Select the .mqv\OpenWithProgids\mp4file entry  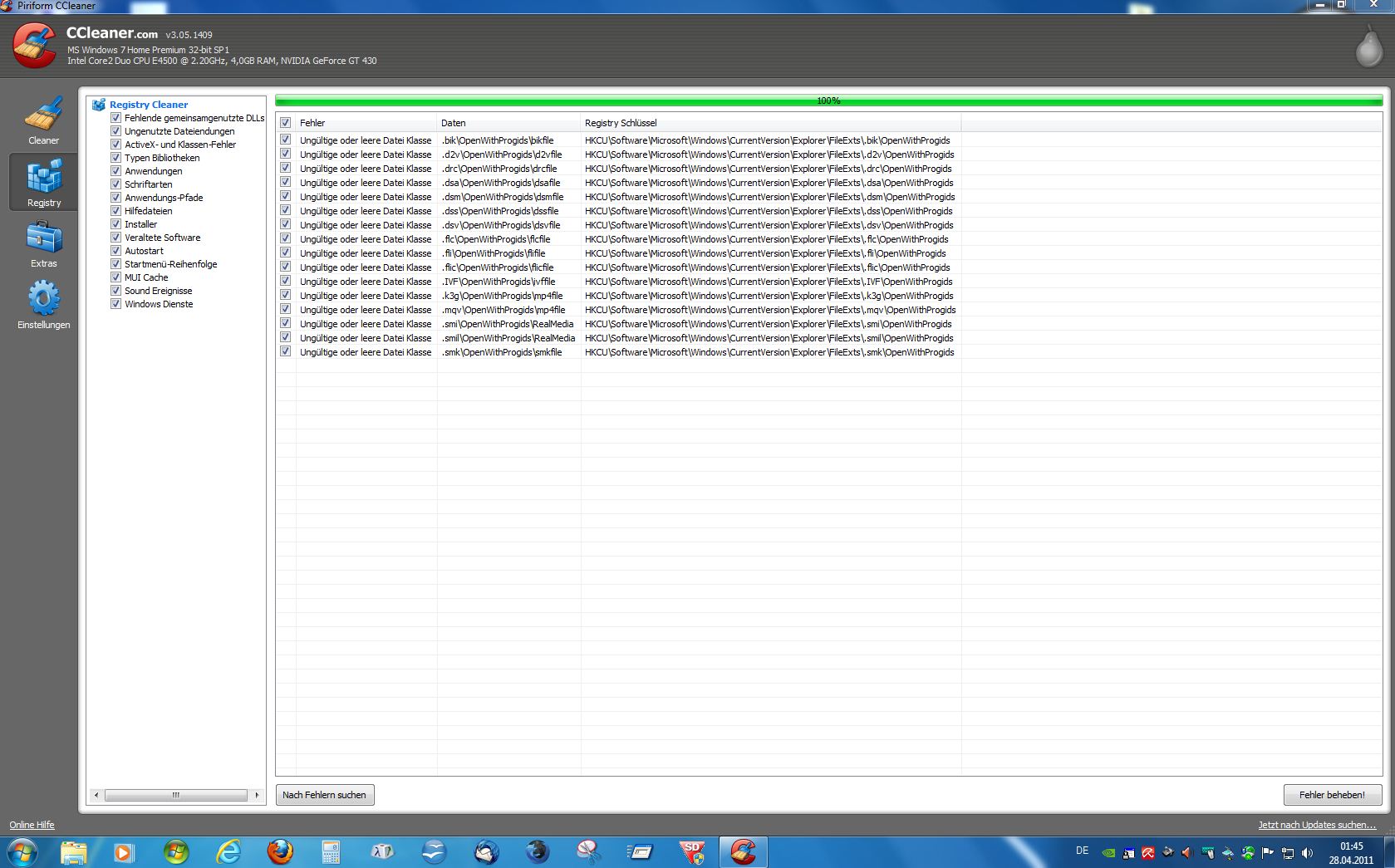(503, 310)
